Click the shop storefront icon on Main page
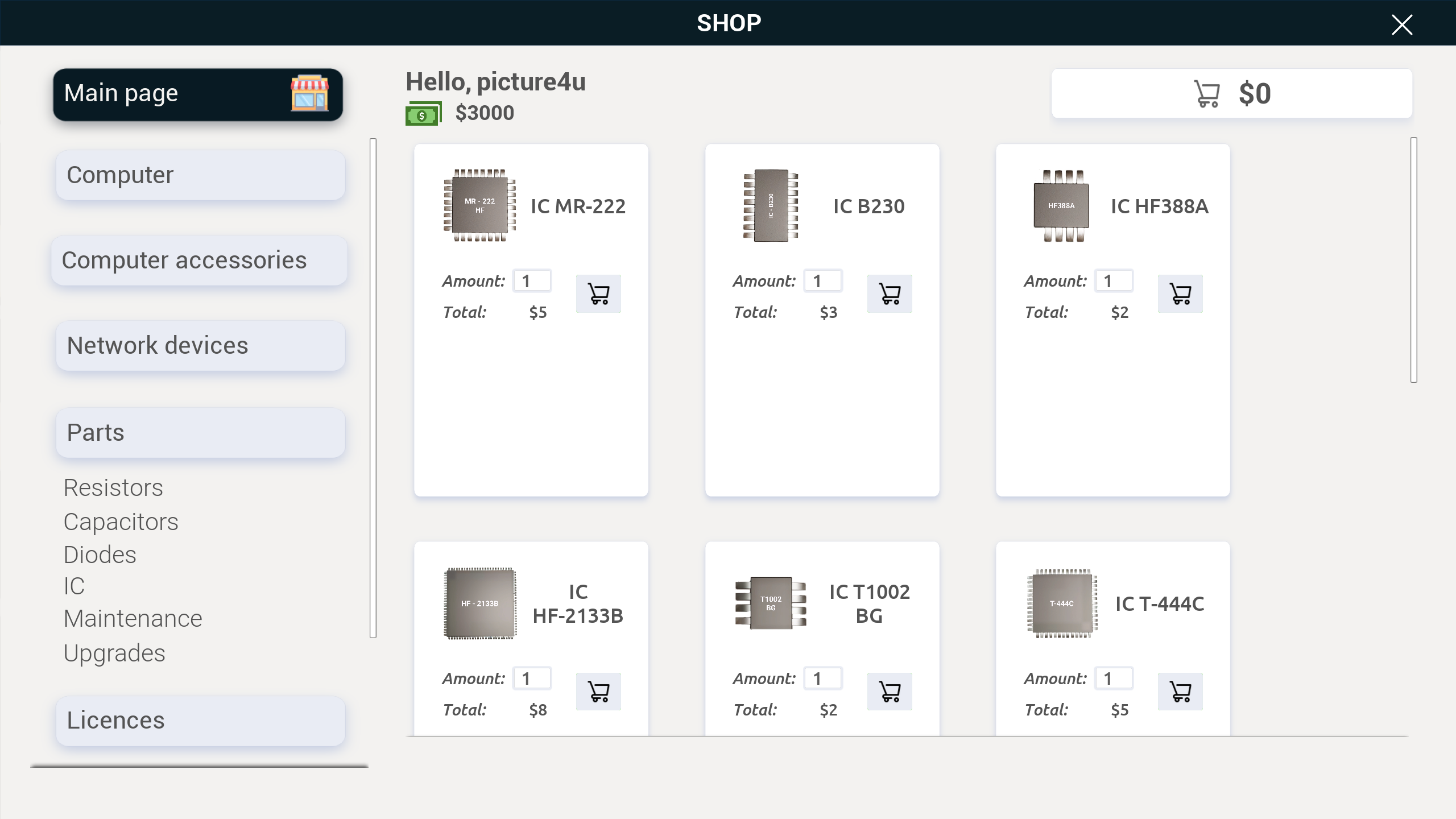 tap(309, 93)
